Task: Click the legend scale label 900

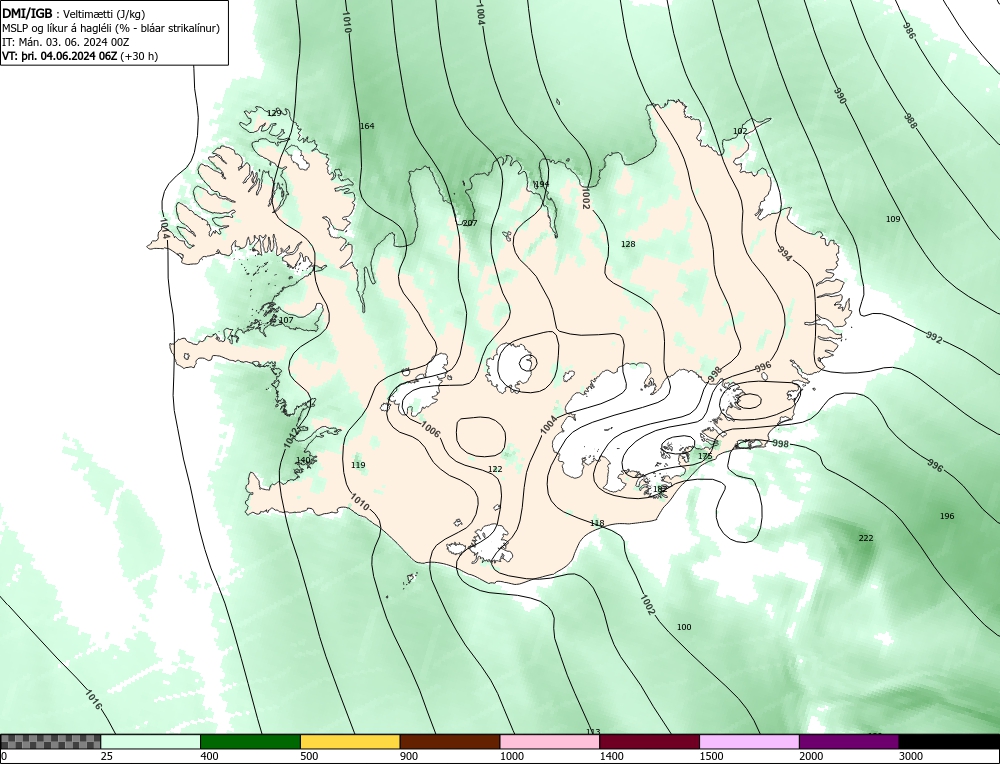Action: 409,756
